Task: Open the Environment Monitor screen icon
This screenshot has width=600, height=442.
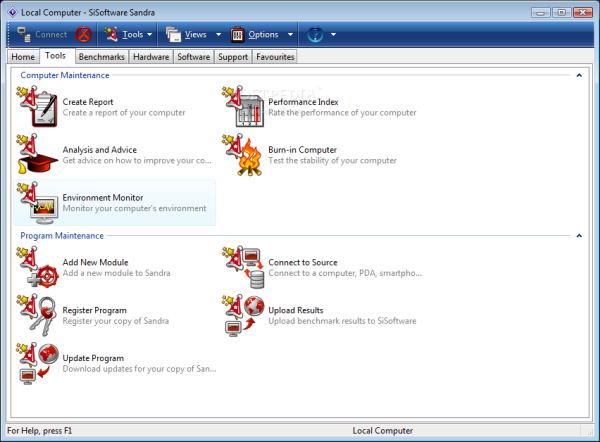Action: pyautogui.click(x=38, y=203)
